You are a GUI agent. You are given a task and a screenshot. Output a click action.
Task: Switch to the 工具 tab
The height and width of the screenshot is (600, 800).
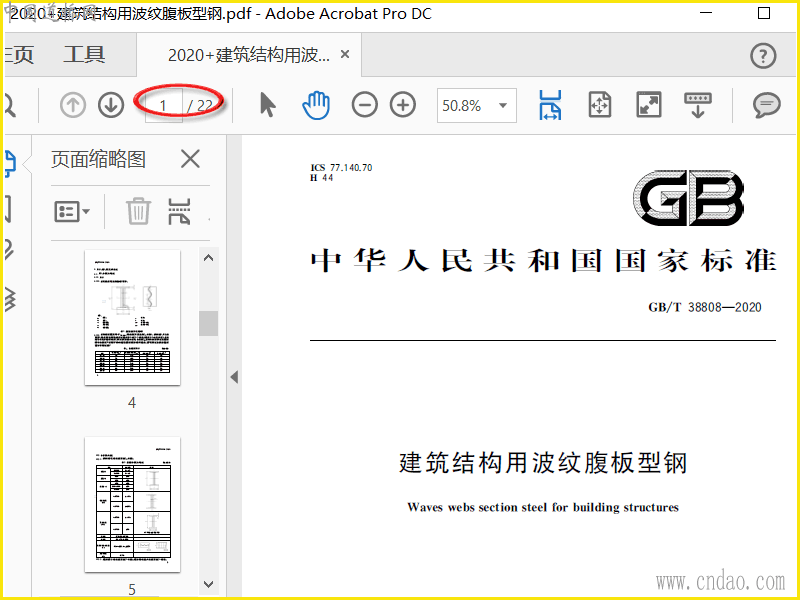tap(84, 55)
